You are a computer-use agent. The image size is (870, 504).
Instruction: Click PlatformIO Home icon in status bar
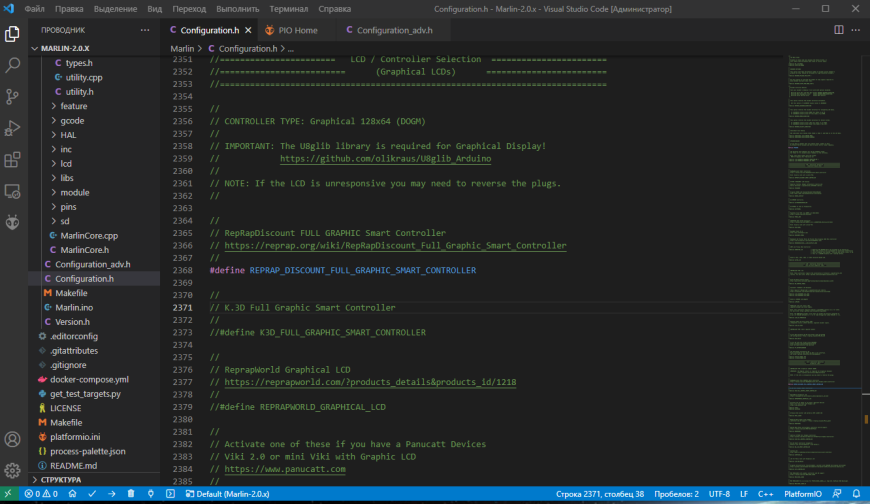72,493
